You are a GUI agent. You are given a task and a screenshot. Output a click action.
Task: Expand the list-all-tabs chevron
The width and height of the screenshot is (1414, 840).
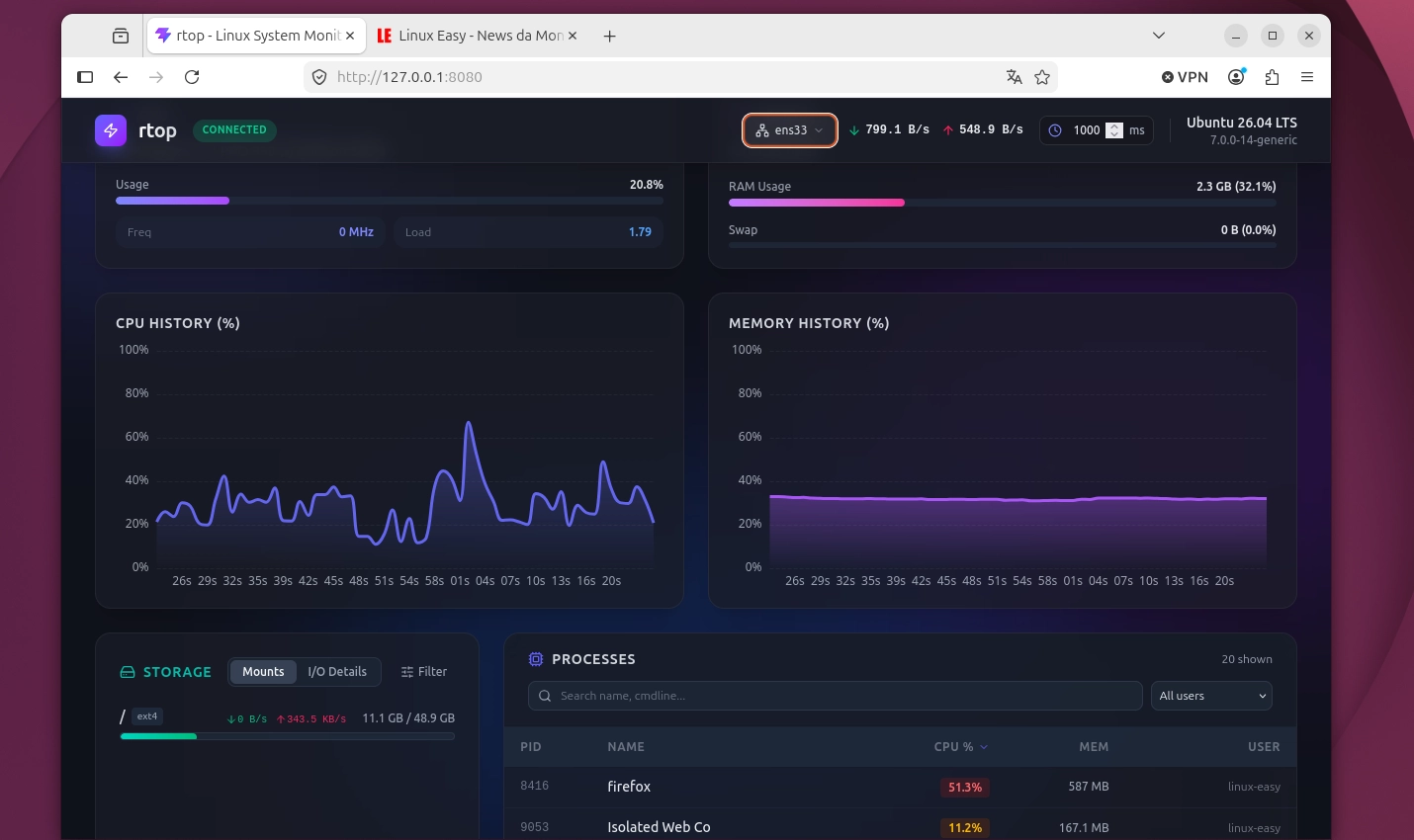[1159, 36]
